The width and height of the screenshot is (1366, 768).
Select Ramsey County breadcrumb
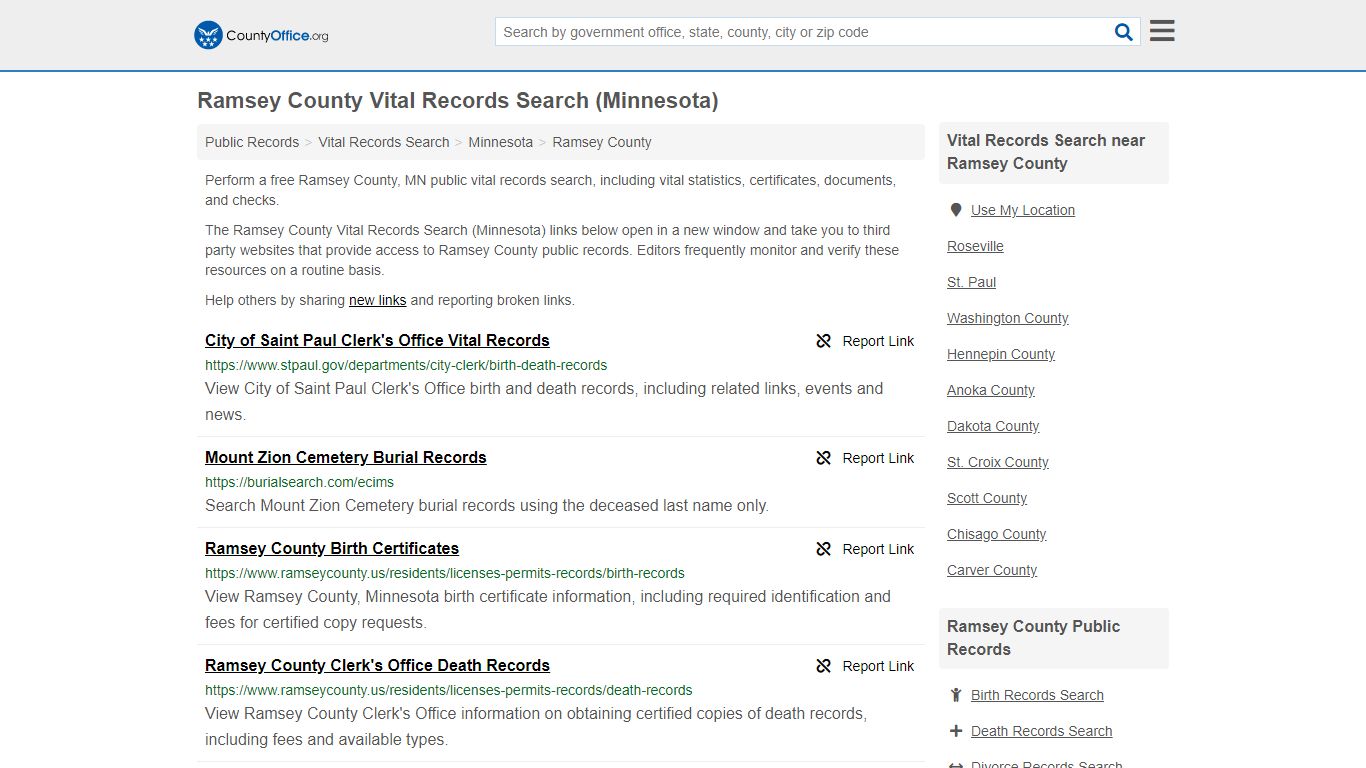coord(602,142)
